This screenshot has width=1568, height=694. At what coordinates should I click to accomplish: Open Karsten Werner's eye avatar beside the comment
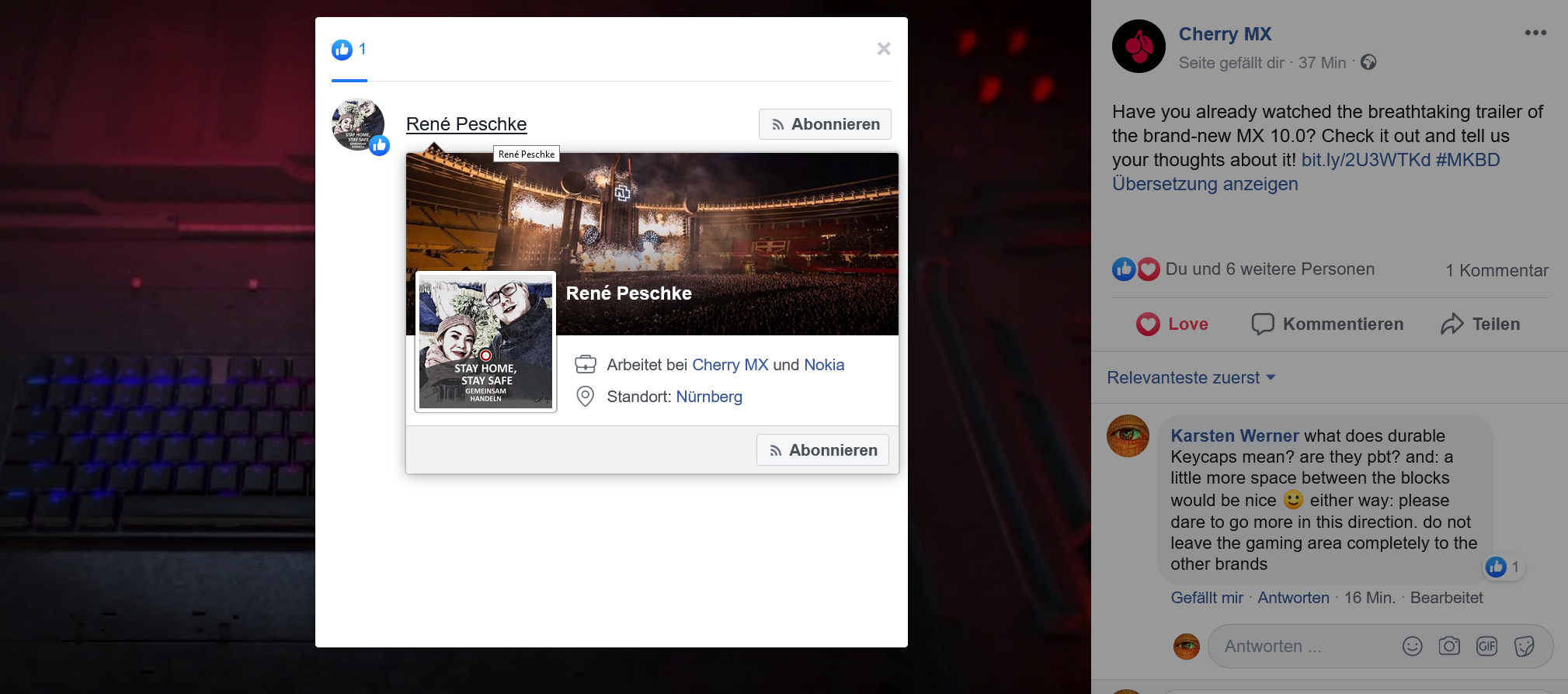click(1128, 435)
